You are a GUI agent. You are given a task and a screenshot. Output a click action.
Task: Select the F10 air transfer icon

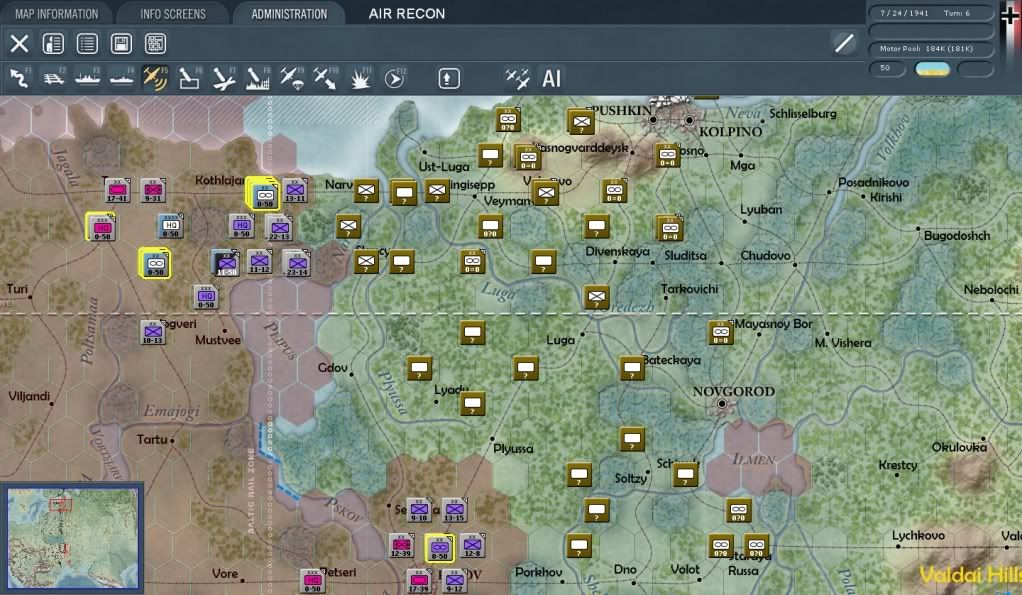click(325, 78)
